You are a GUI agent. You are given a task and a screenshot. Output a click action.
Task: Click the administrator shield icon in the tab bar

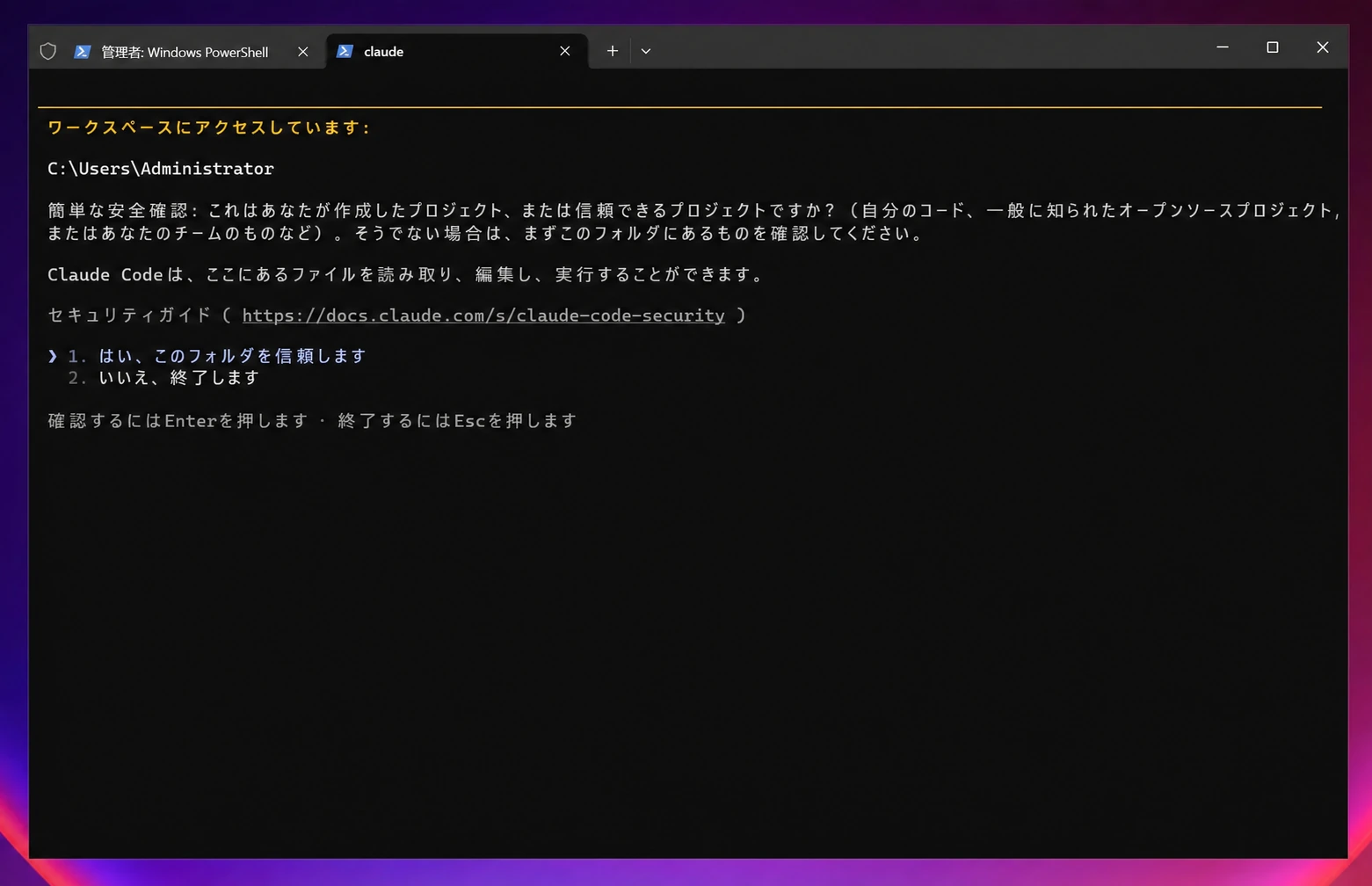pos(48,52)
